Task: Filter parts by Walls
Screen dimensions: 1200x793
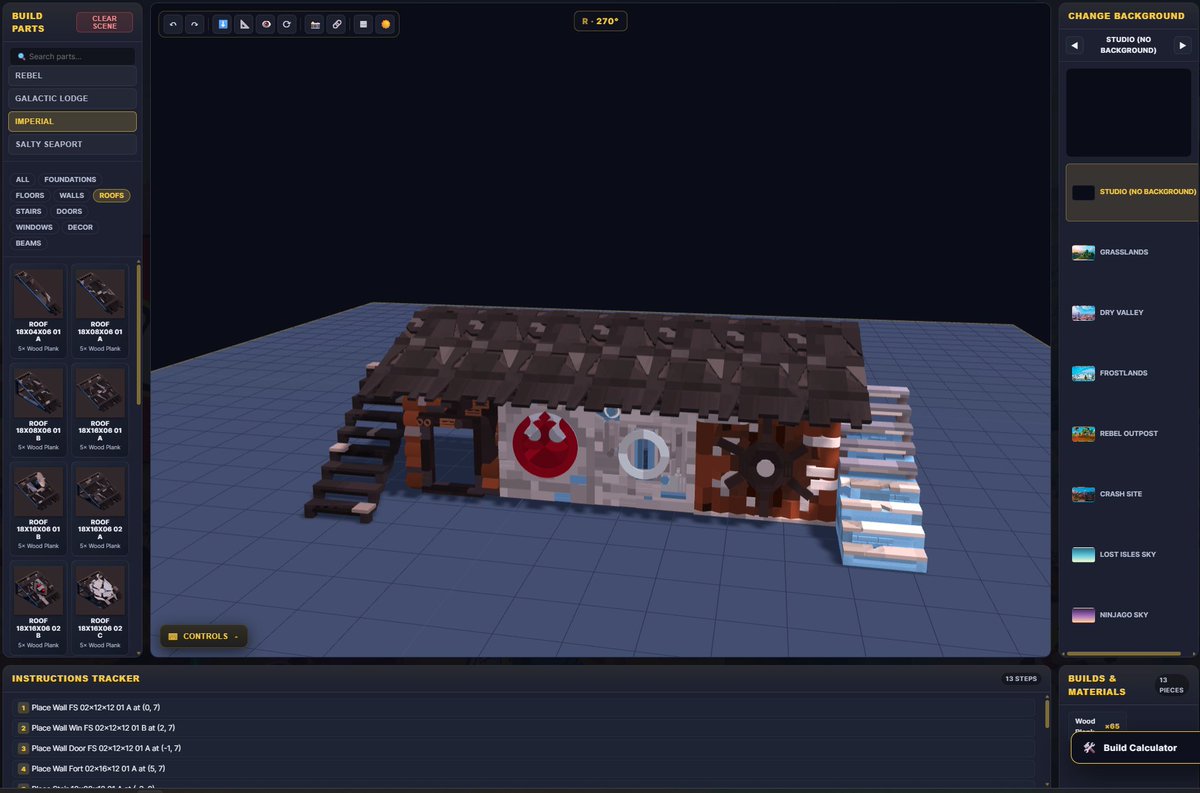Action: pos(71,196)
